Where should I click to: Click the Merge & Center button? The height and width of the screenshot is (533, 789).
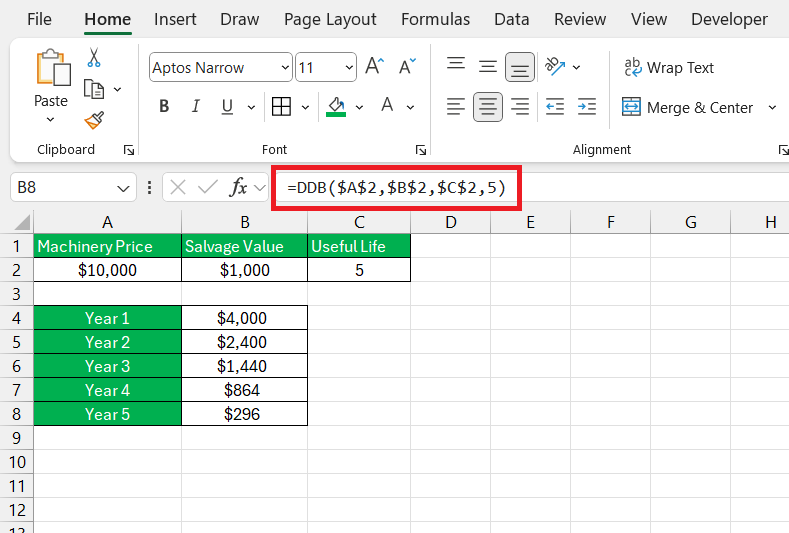[687, 108]
